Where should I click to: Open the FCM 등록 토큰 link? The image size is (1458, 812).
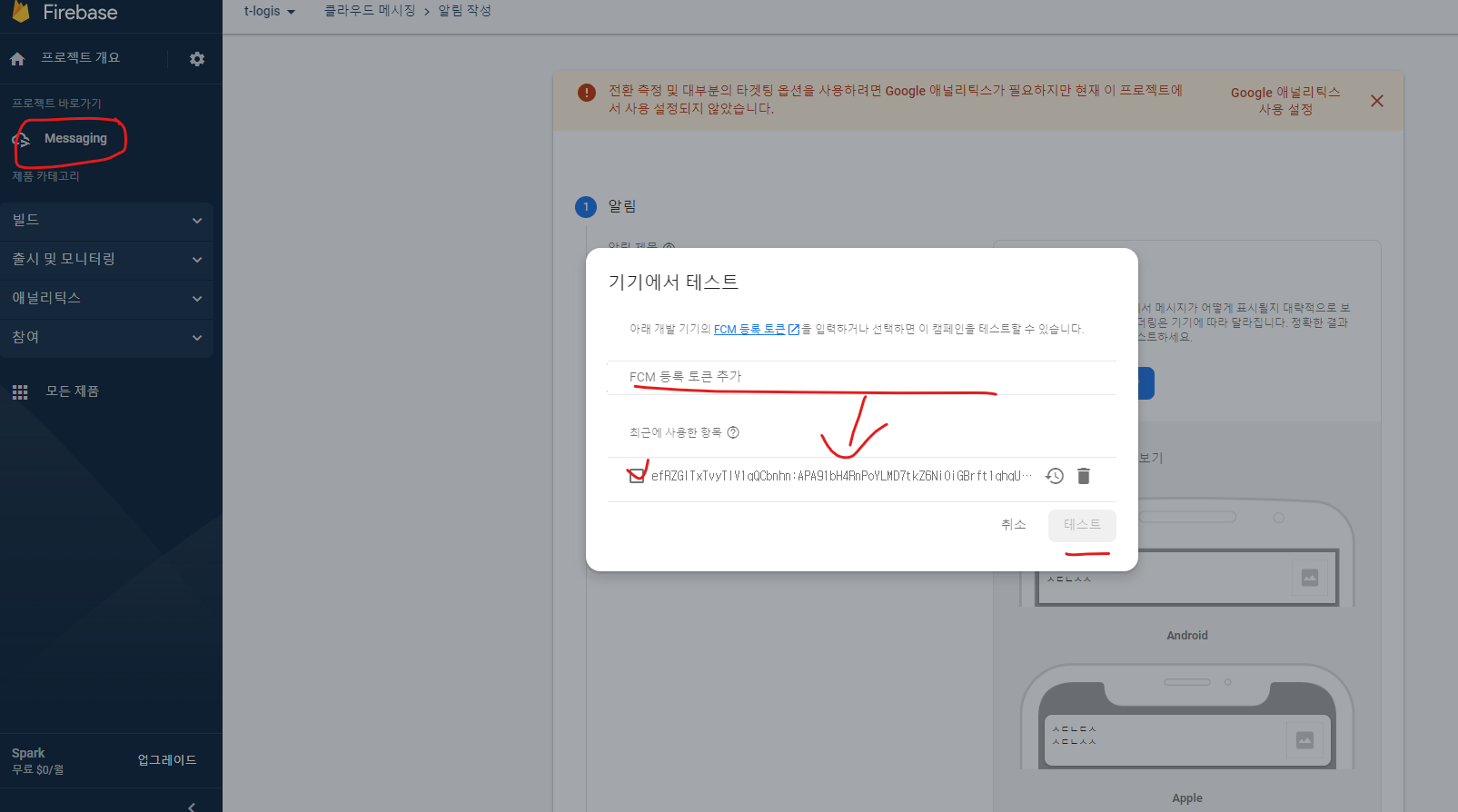point(749,330)
